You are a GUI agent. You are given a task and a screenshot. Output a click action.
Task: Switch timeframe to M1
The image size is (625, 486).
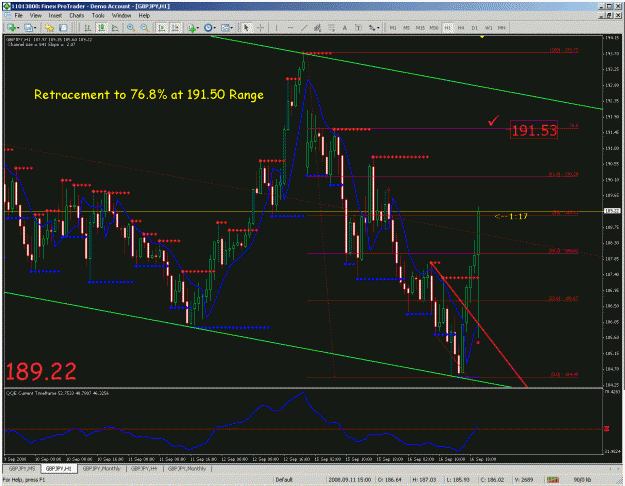pos(393,28)
